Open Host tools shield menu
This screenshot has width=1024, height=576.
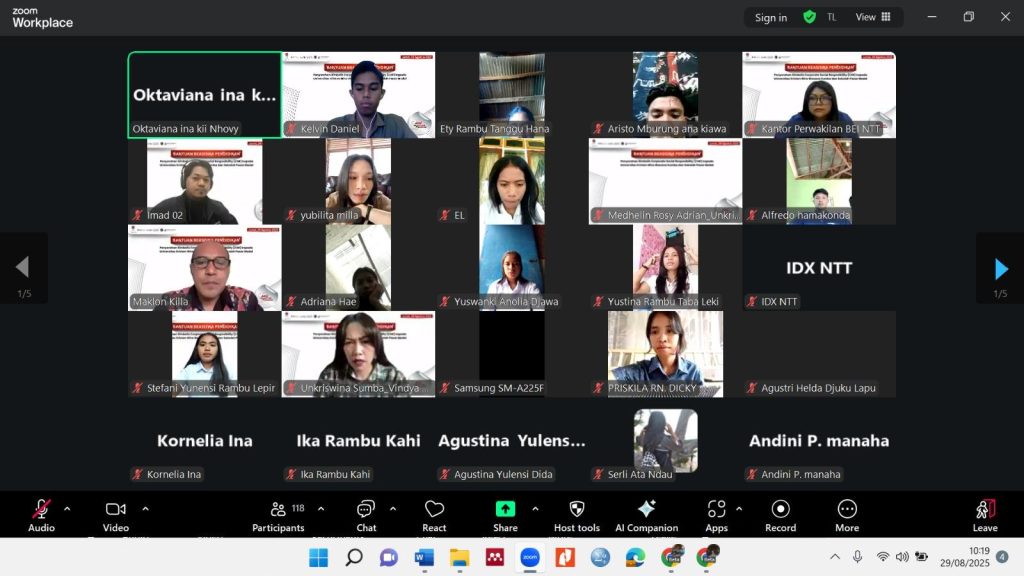576,515
